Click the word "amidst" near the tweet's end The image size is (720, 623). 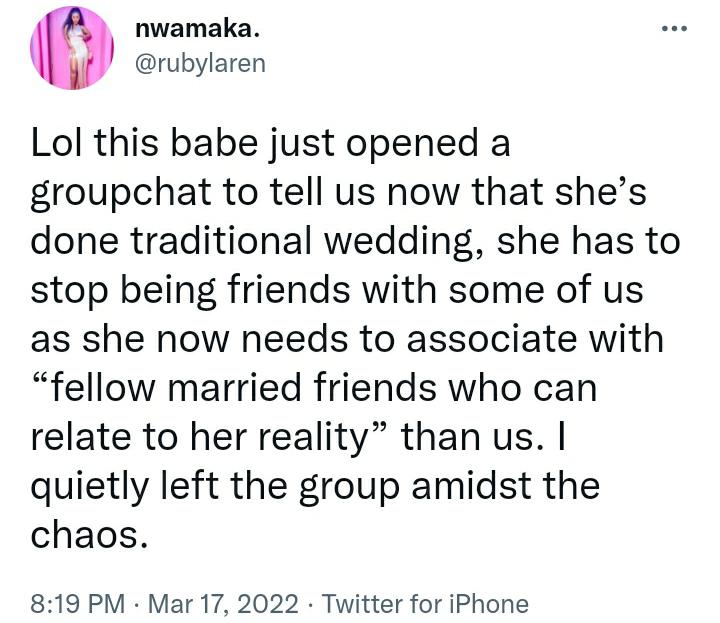(472, 486)
